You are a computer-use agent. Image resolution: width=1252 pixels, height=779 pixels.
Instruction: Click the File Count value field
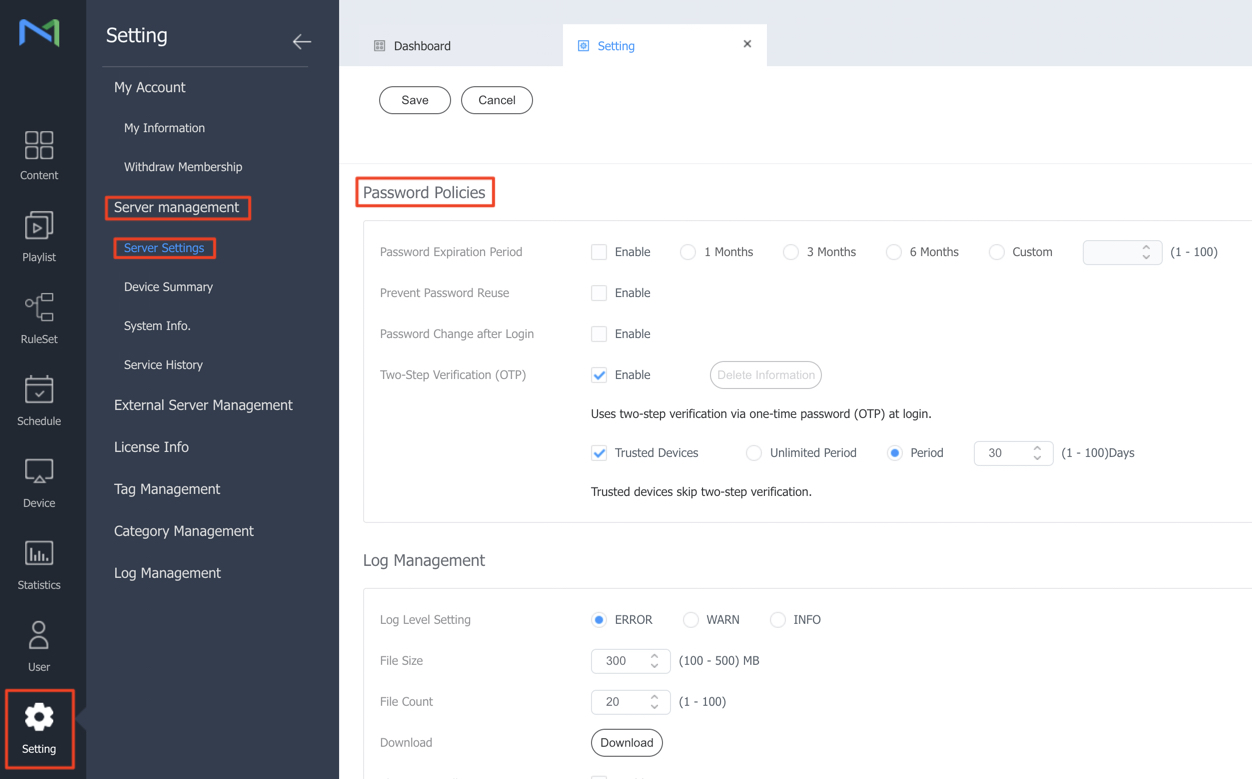click(630, 702)
